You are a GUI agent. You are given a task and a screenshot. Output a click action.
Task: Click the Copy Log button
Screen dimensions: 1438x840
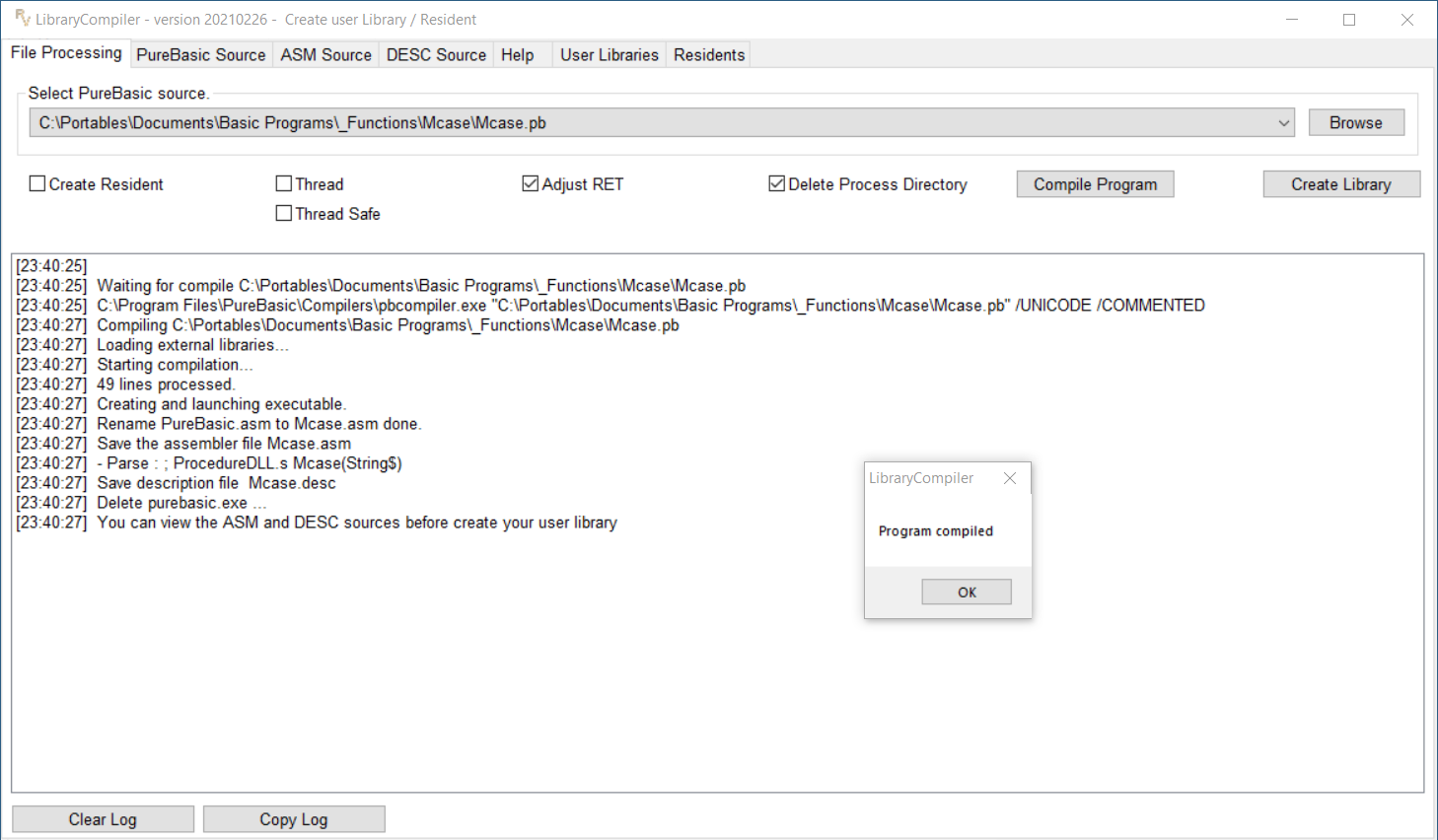[x=293, y=819]
